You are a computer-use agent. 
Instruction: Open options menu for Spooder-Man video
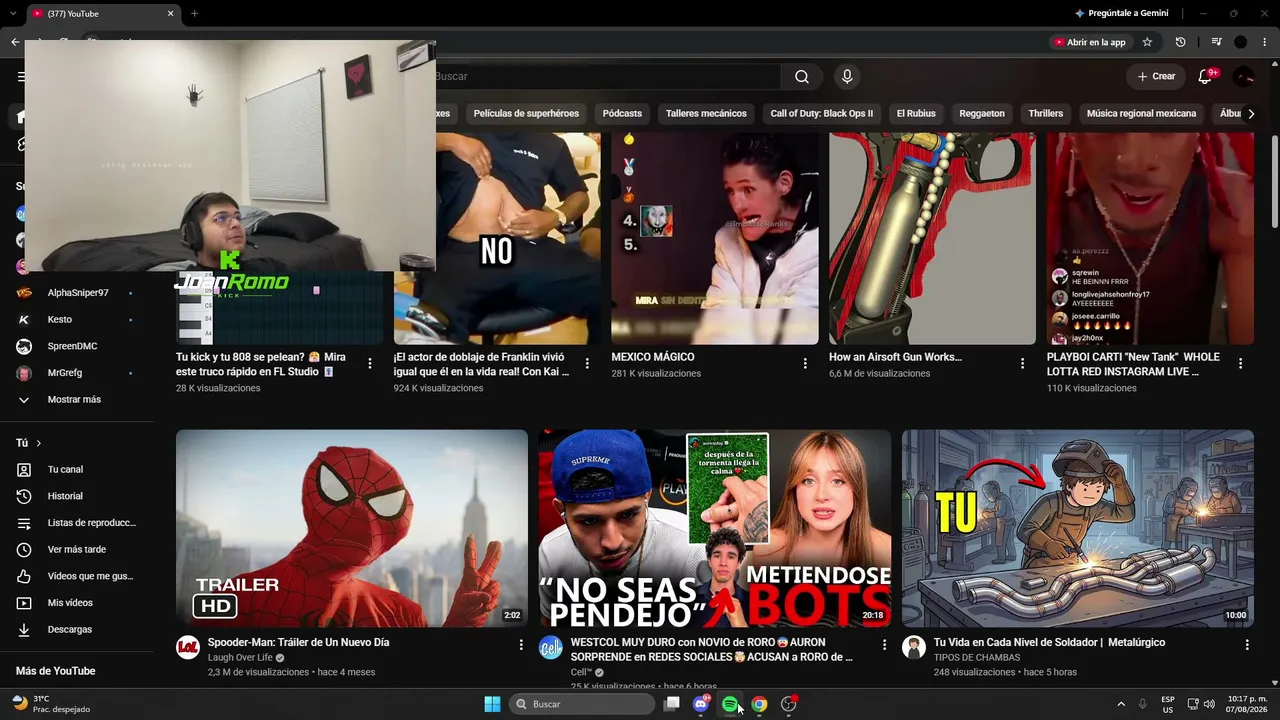pyautogui.click(x=521, y=645)
